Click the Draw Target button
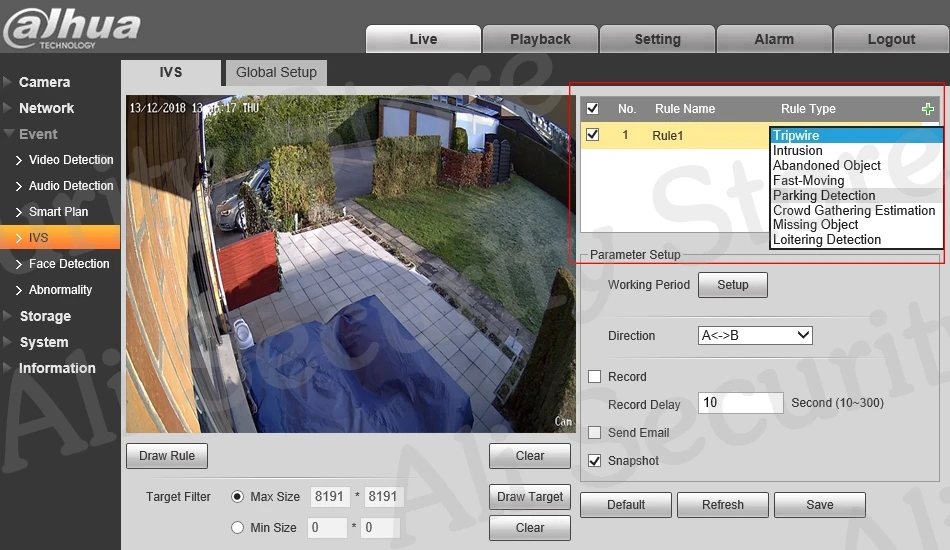This screenshot has width=950, height=550. tap(530, 497)
